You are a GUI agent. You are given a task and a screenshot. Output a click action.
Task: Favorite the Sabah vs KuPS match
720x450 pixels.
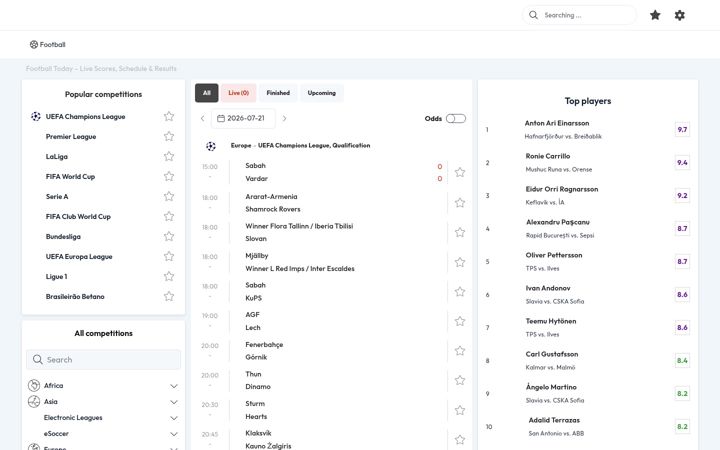point(460,292)
